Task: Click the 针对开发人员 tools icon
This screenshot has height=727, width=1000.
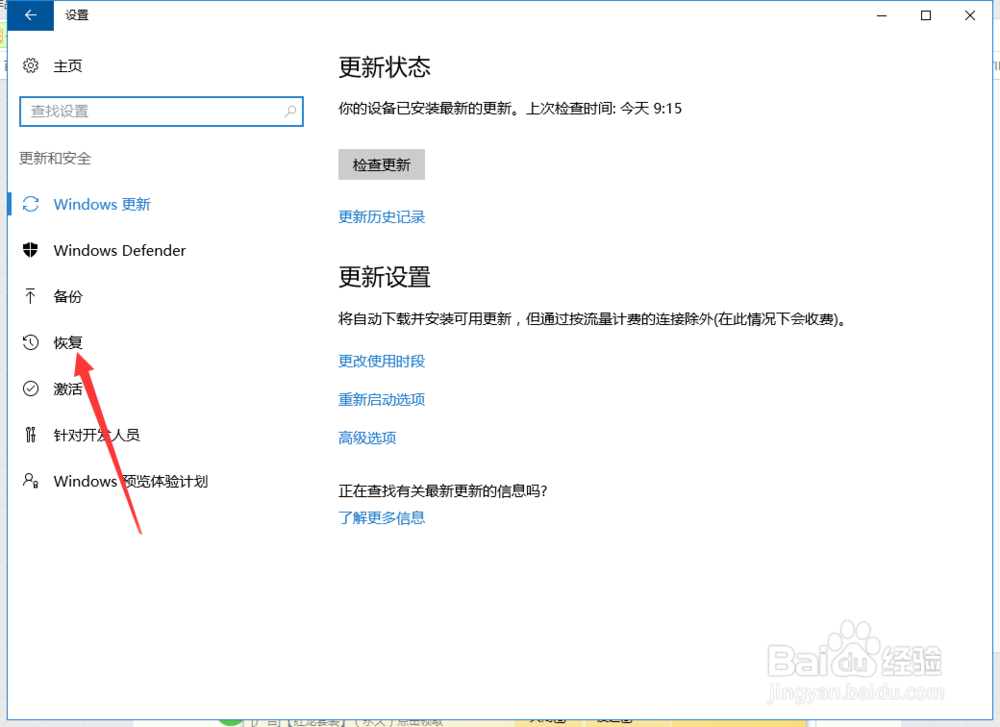Action: click(31, 435)
